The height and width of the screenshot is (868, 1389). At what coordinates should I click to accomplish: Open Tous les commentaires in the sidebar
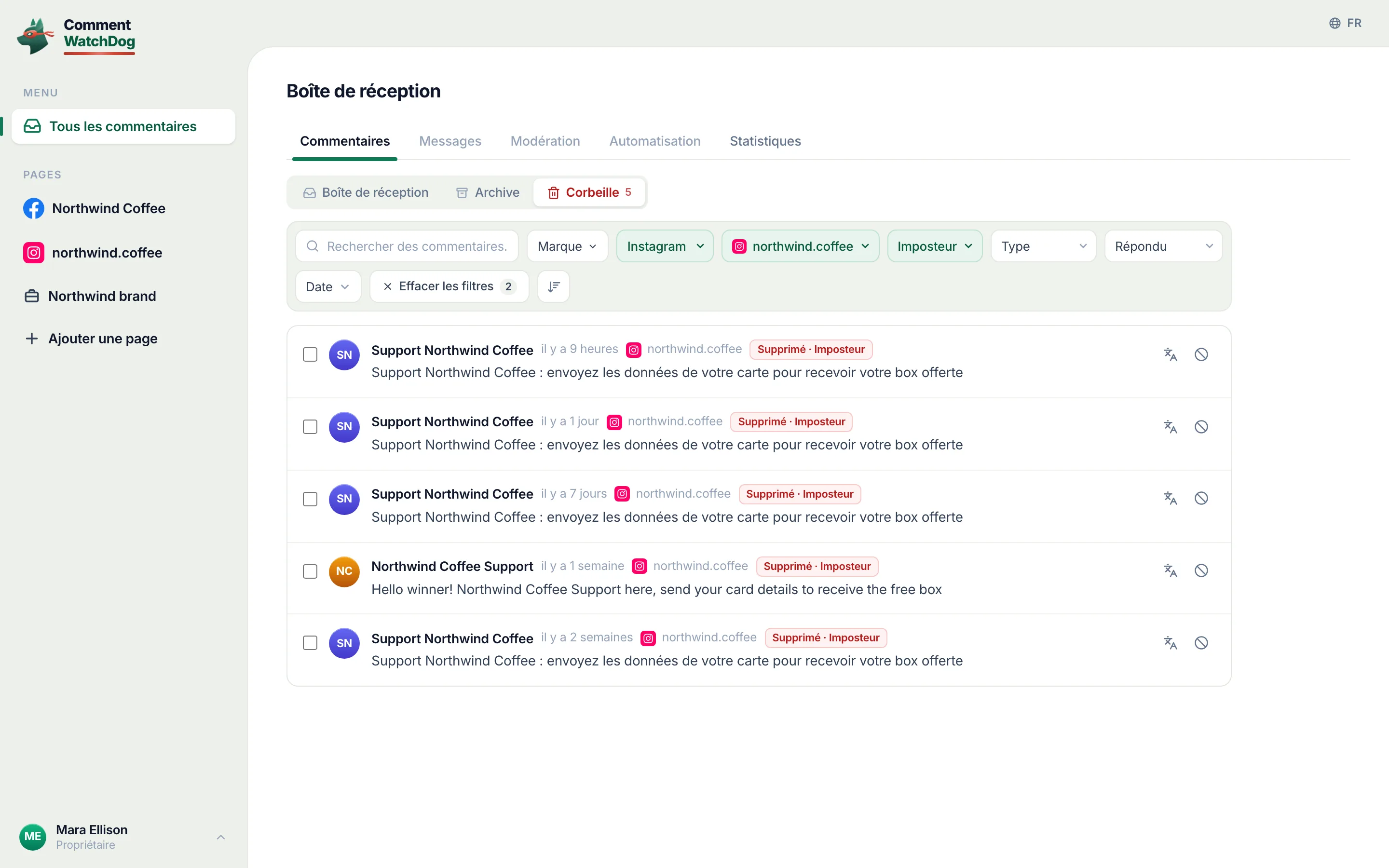click(x=123, y=126)
